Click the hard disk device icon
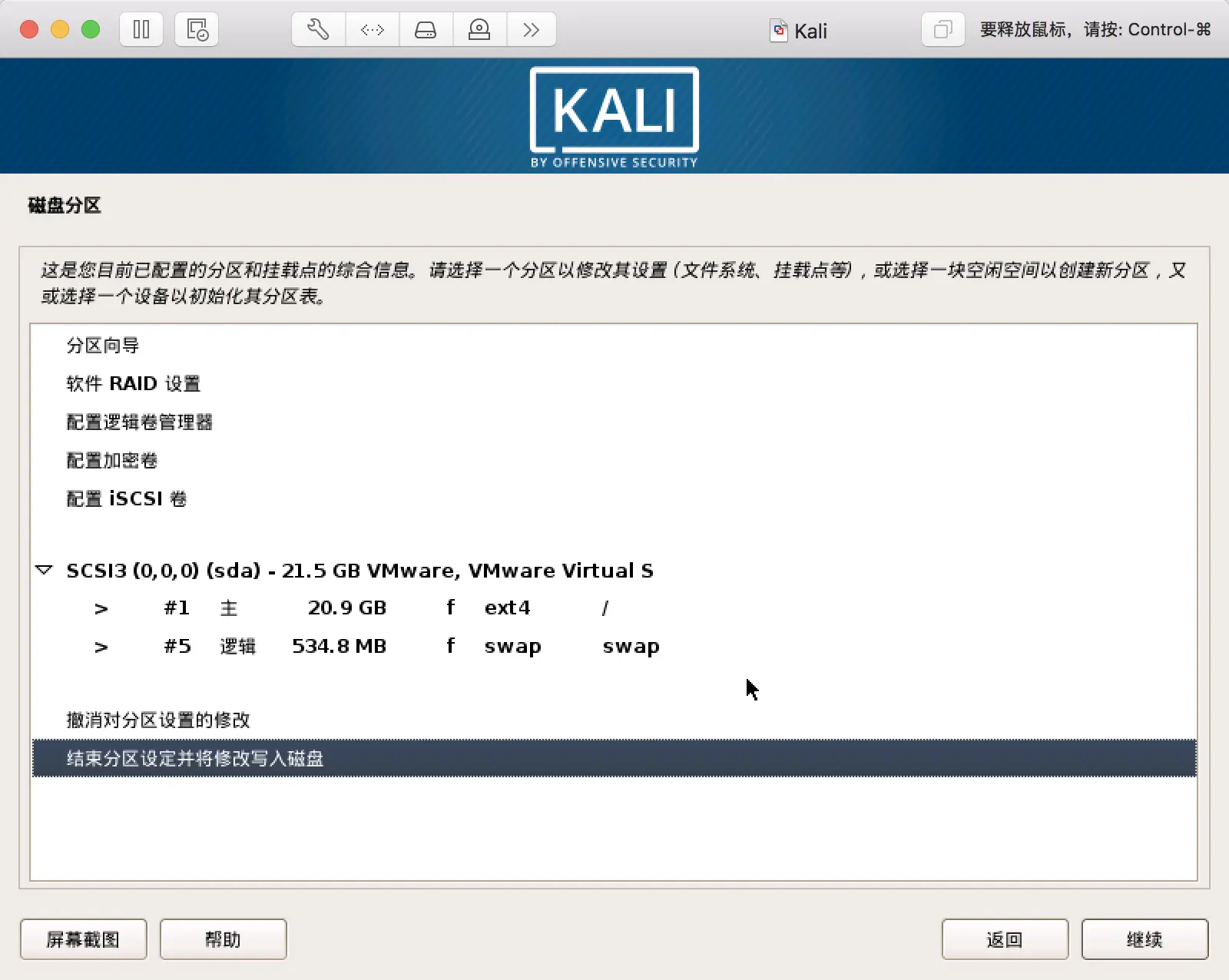 [426, 30]
